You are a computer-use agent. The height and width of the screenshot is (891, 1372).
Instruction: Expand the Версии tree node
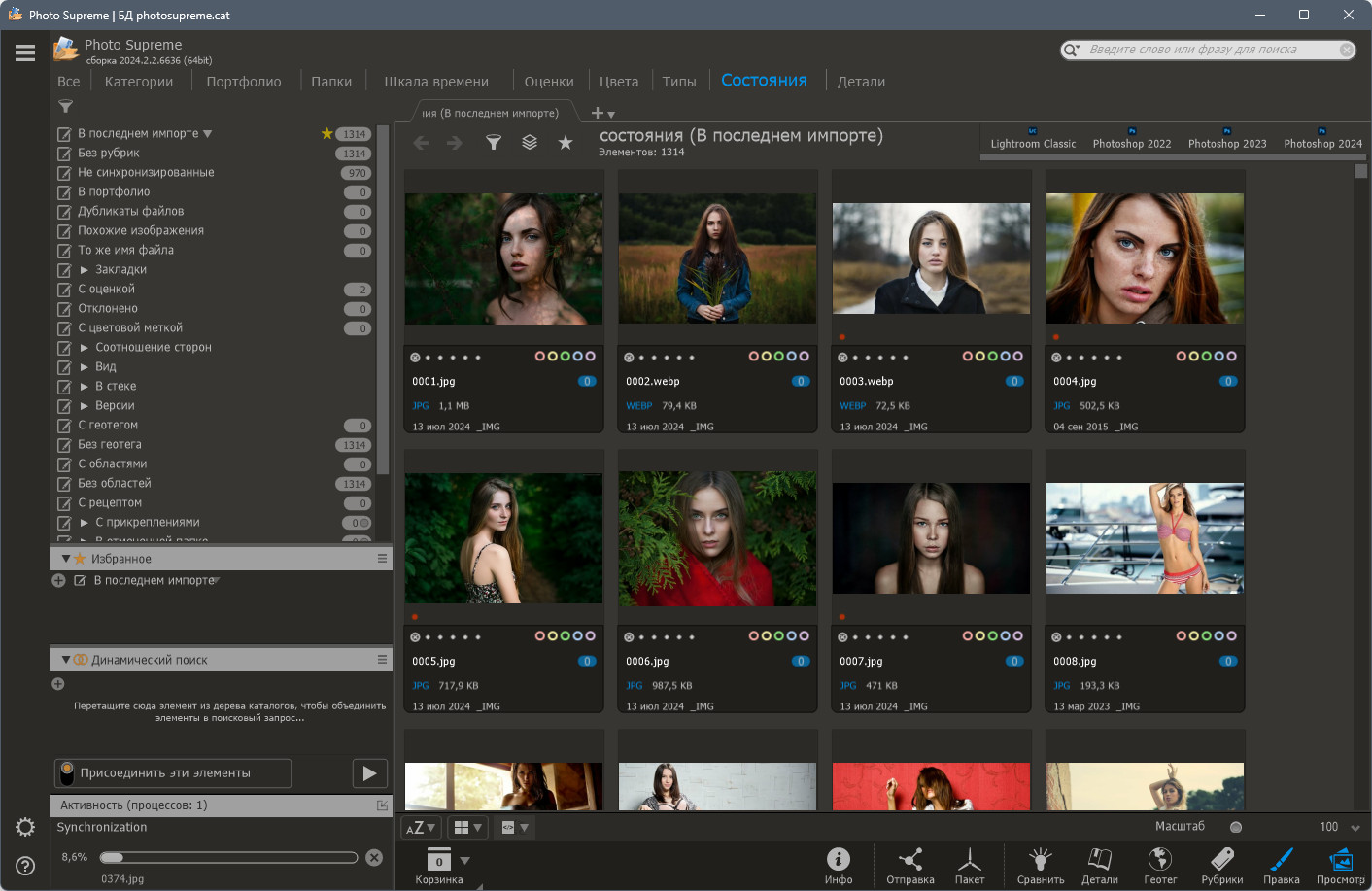click(85, 406)
